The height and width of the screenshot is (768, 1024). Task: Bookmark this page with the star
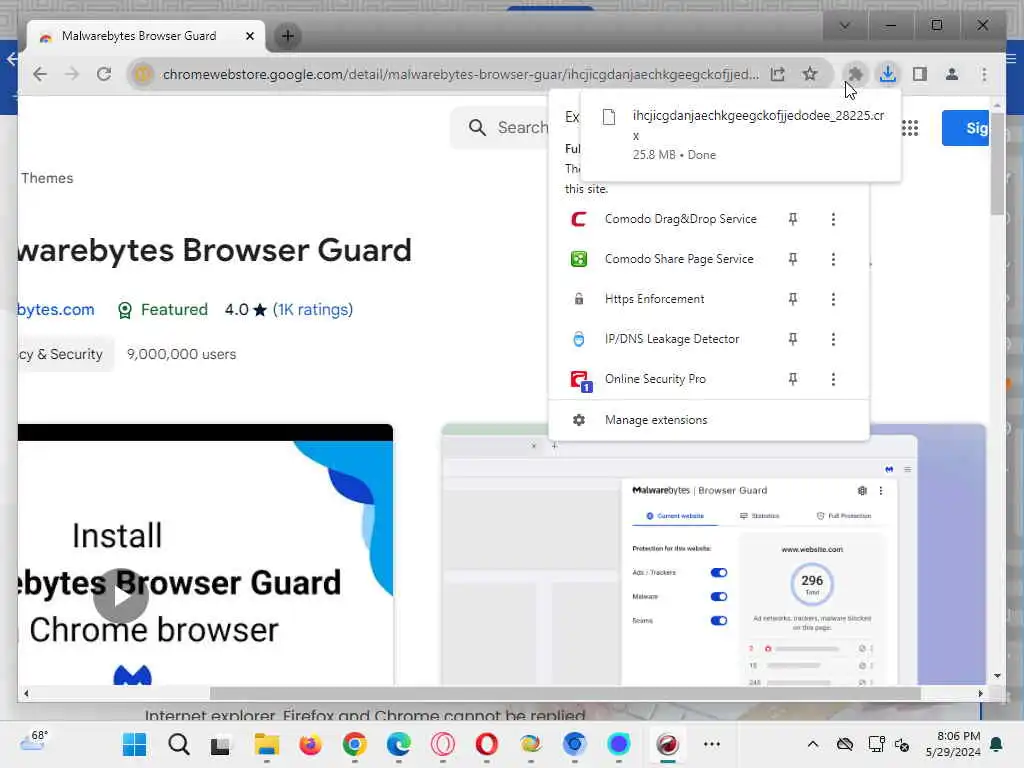(810, 74)
